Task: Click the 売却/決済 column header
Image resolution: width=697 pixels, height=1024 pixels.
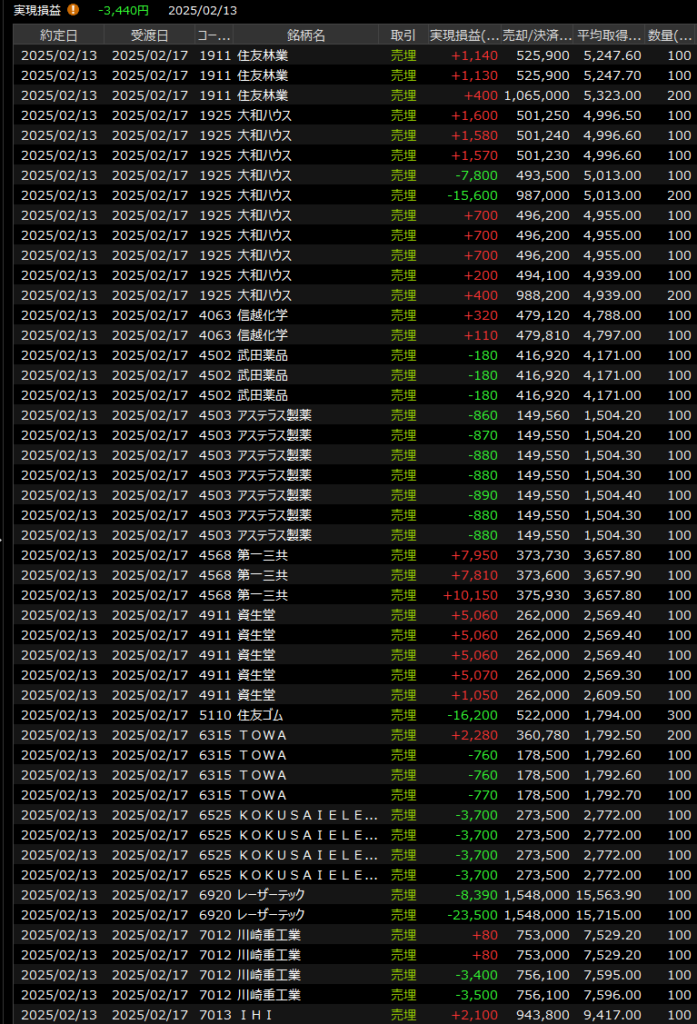Action: (x=537, y=35)
